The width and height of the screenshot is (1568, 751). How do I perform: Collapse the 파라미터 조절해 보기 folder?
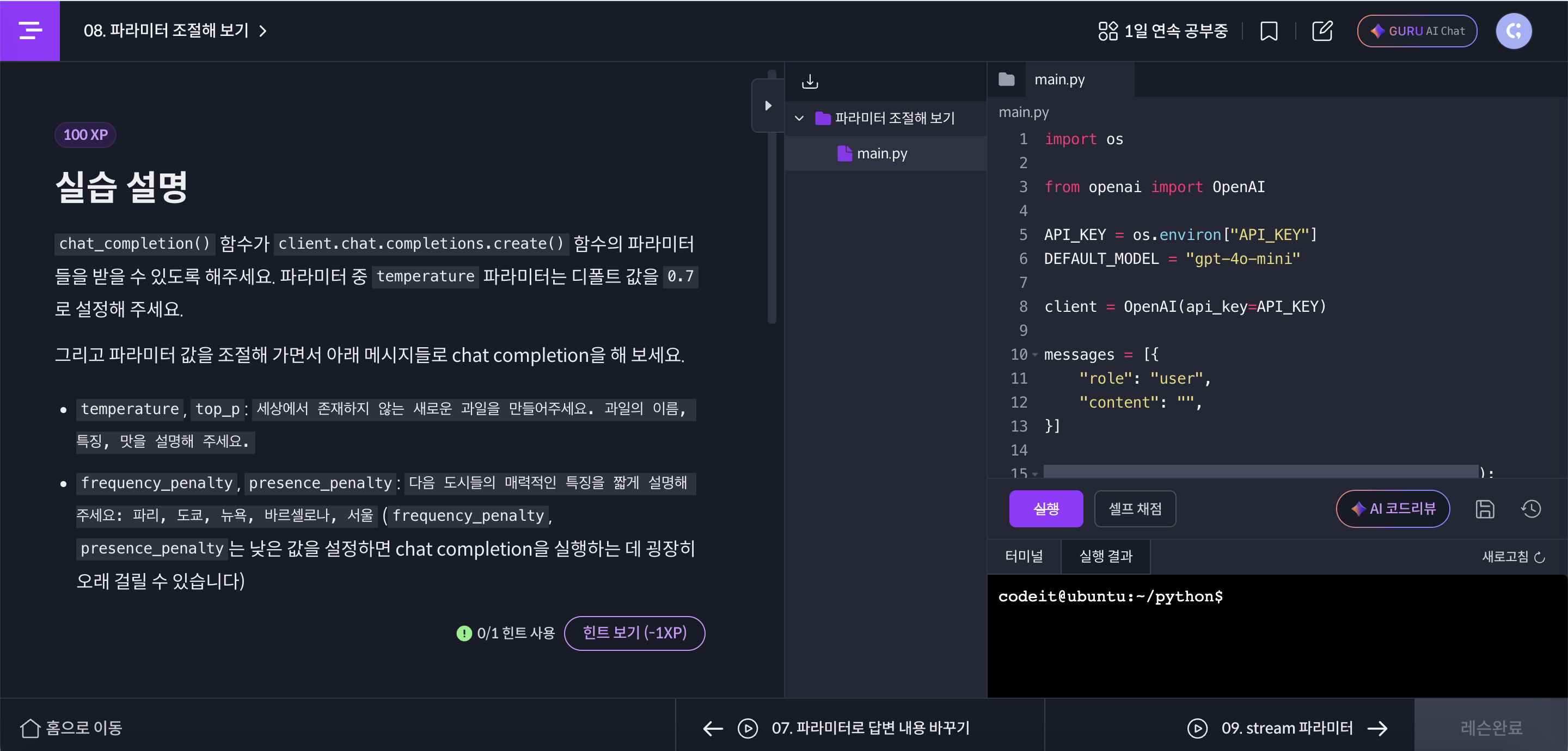point(799,118)
